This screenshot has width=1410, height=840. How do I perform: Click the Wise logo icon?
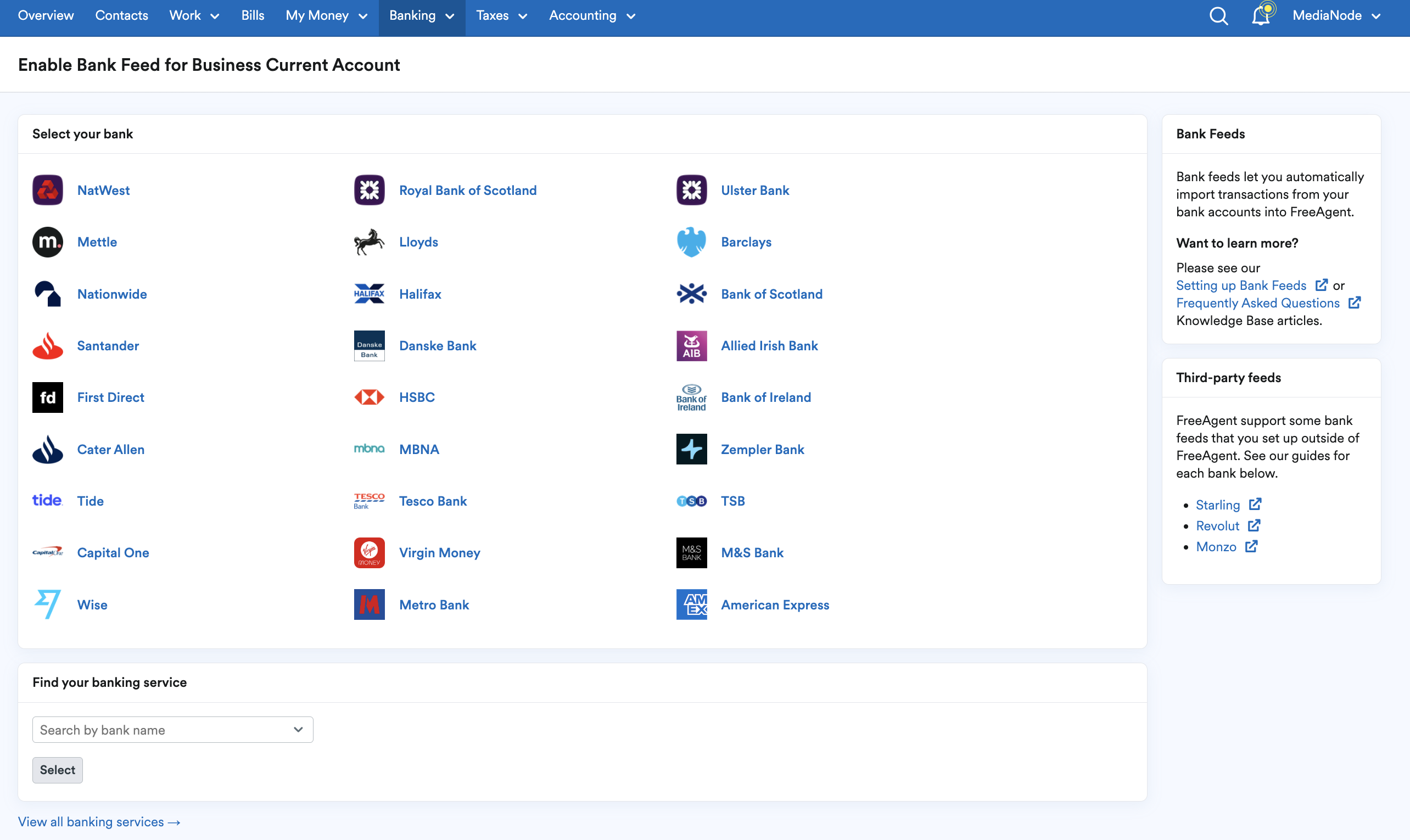tap(48, 604)
